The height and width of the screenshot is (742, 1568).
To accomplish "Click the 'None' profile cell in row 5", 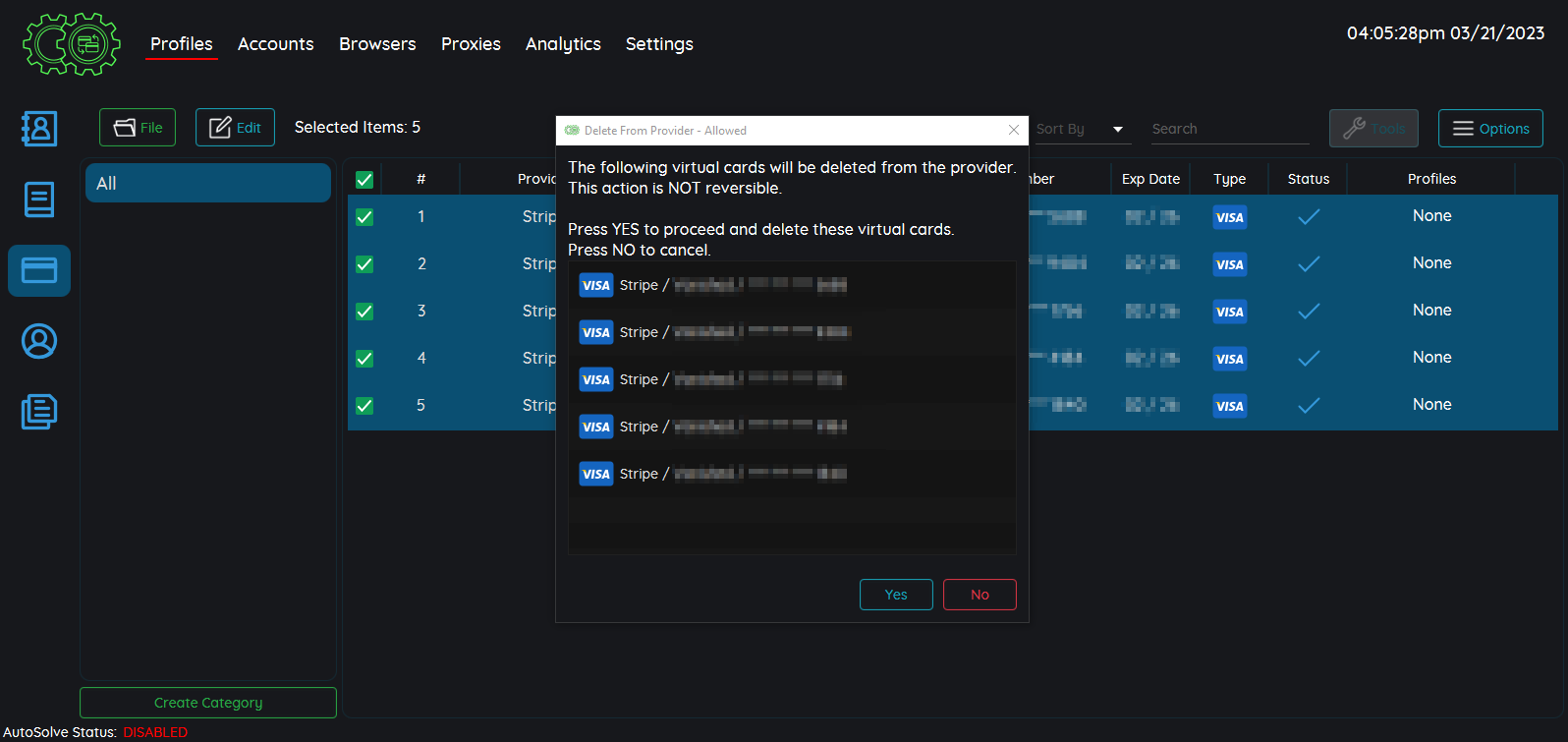I will [x=1431, y=405].
